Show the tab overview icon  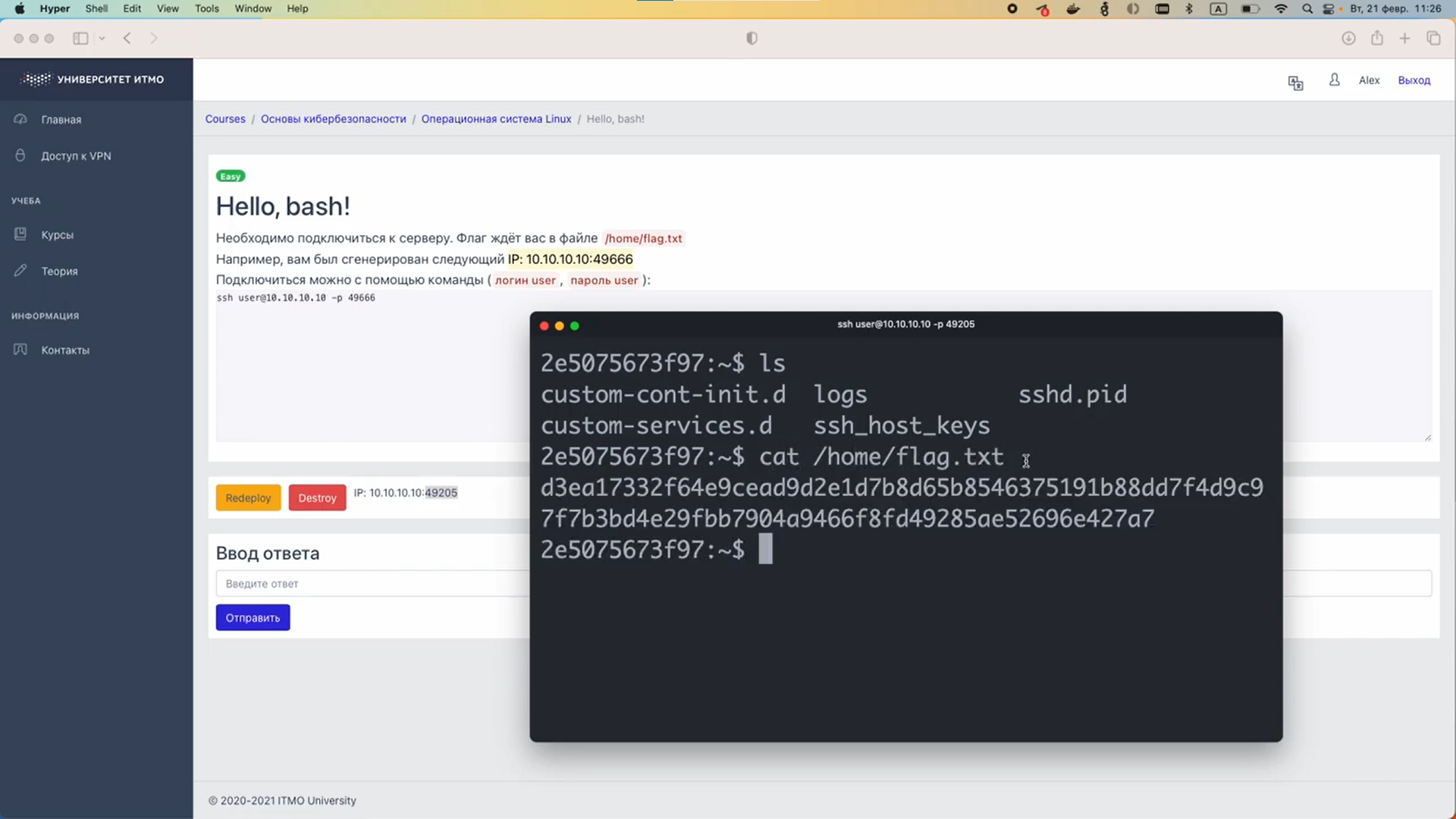click(x=1433, y=39)
